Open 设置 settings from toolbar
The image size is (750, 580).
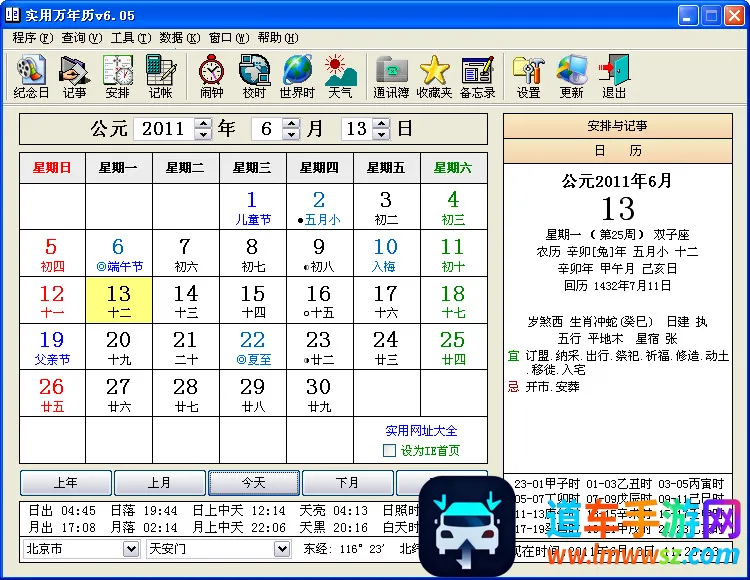528,76
